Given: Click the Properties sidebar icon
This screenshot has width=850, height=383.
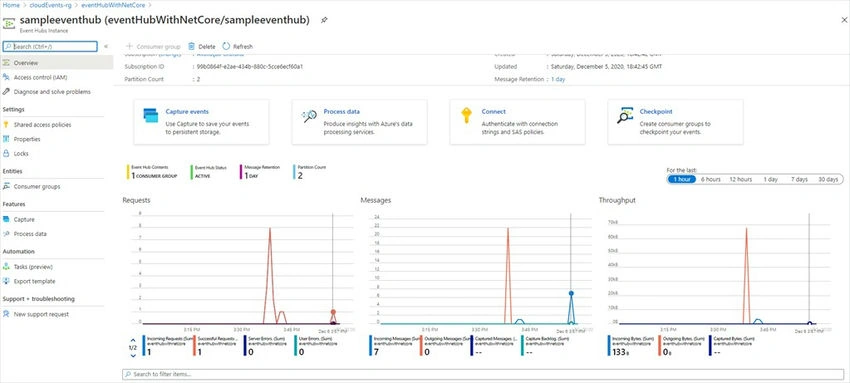Looking at the screenshot, I should click(6, 139).
